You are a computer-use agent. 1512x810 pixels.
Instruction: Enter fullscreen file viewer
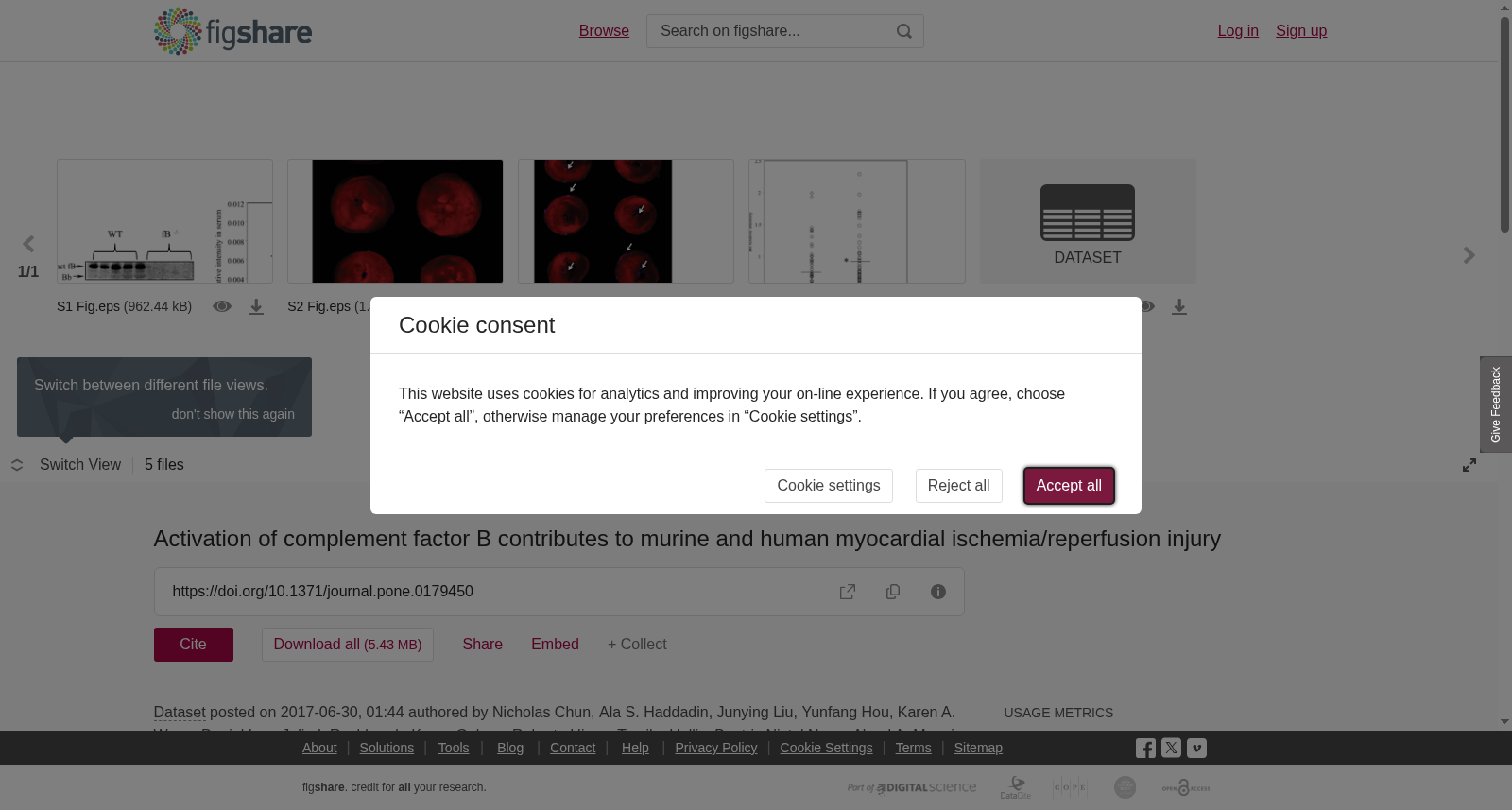pyautogui.click(x=1469, y=465)
